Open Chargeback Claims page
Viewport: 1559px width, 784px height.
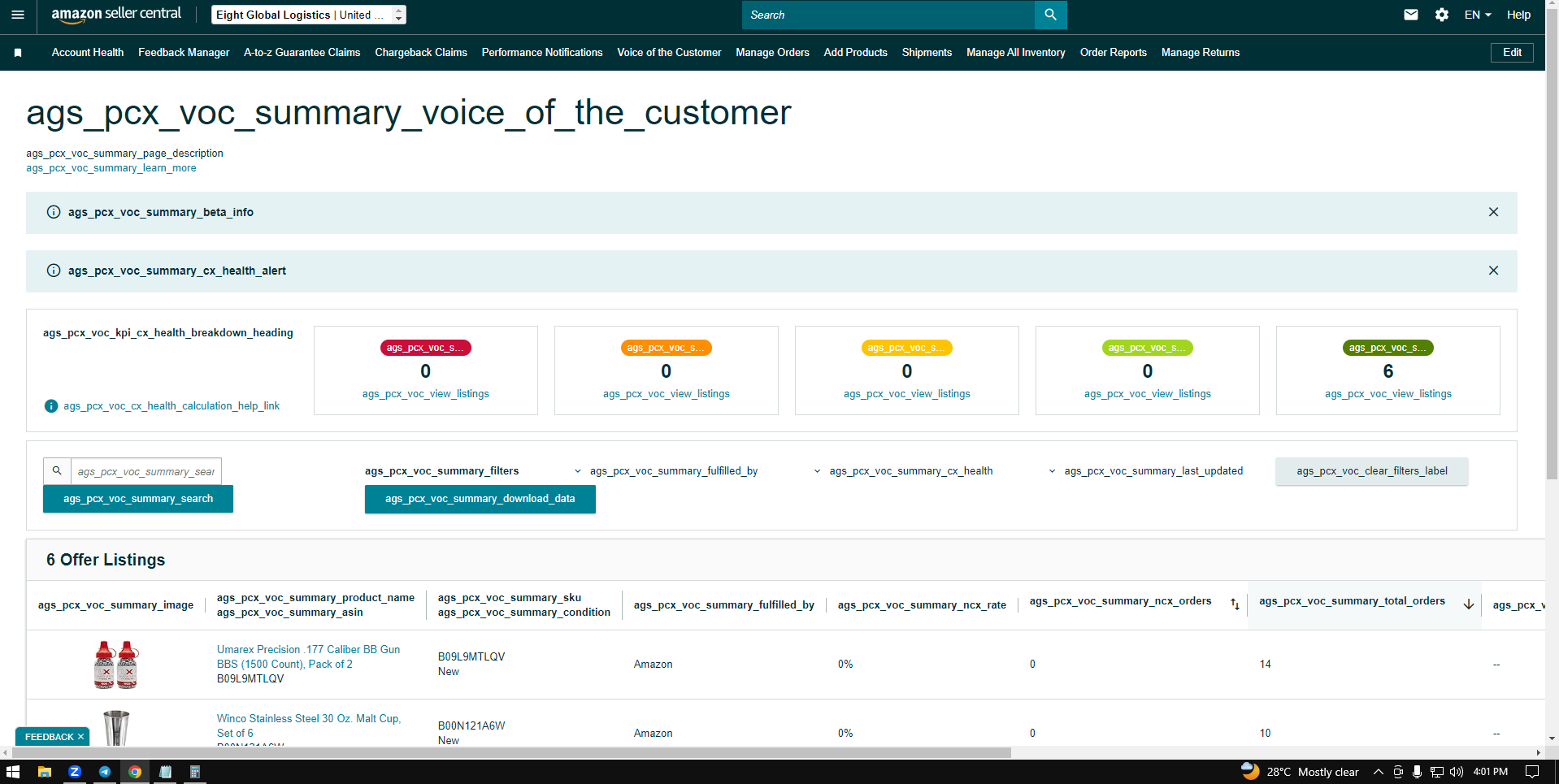(421, 53)
